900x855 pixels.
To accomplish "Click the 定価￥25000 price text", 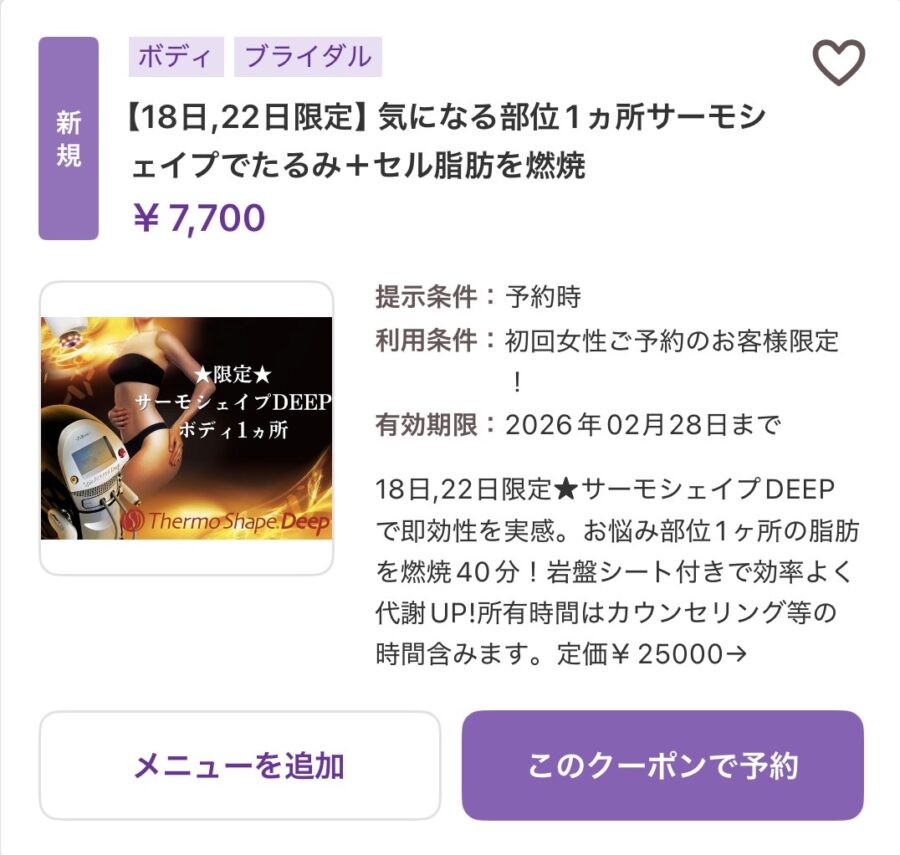I will coord(639,654).
